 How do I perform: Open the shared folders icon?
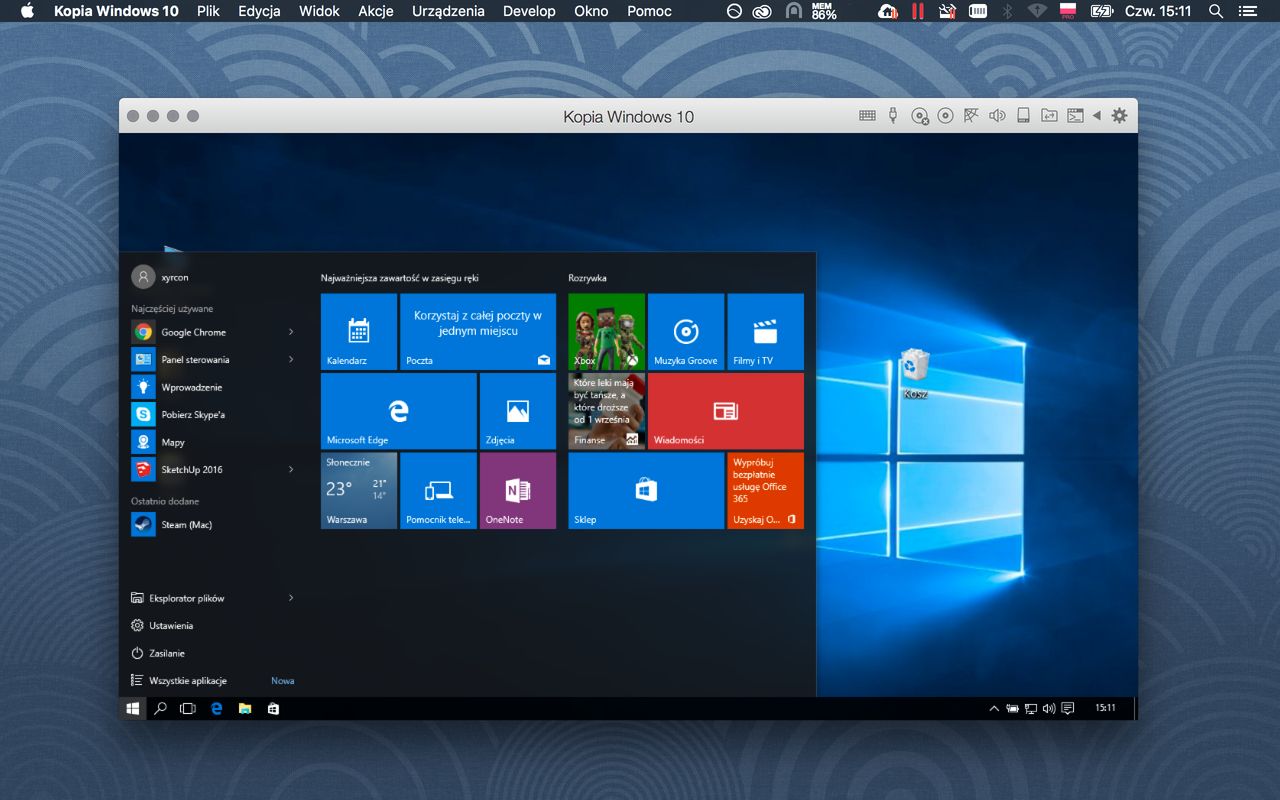[1049, 116]
